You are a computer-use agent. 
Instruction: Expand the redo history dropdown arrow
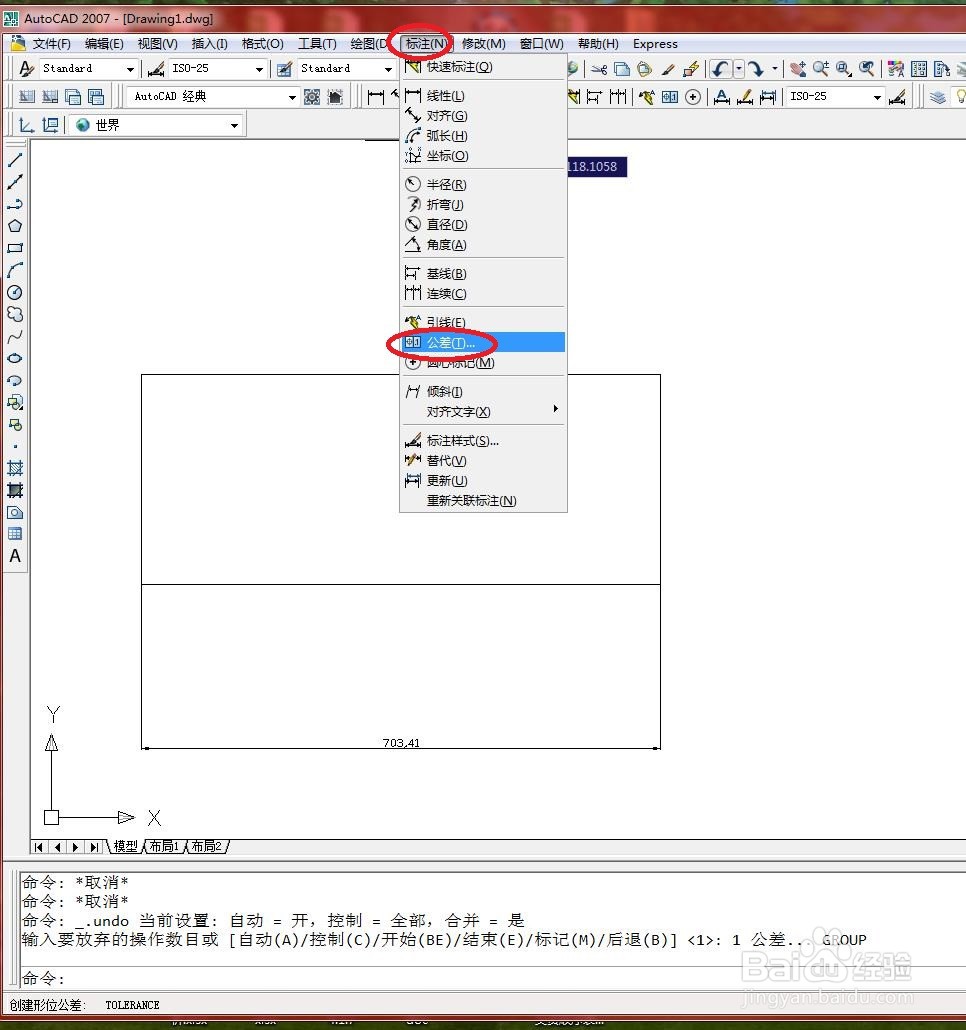tap(774, 68)
